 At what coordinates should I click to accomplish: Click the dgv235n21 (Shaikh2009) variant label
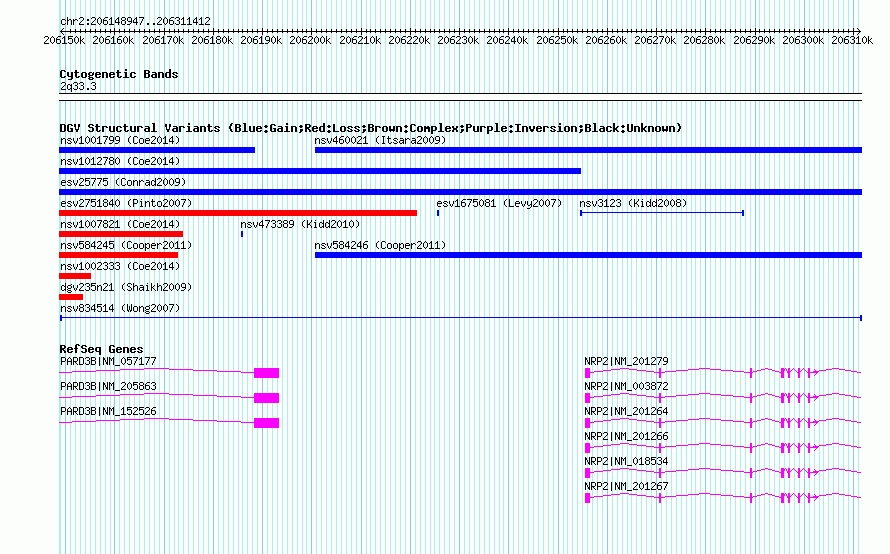[x=126, y=287]
